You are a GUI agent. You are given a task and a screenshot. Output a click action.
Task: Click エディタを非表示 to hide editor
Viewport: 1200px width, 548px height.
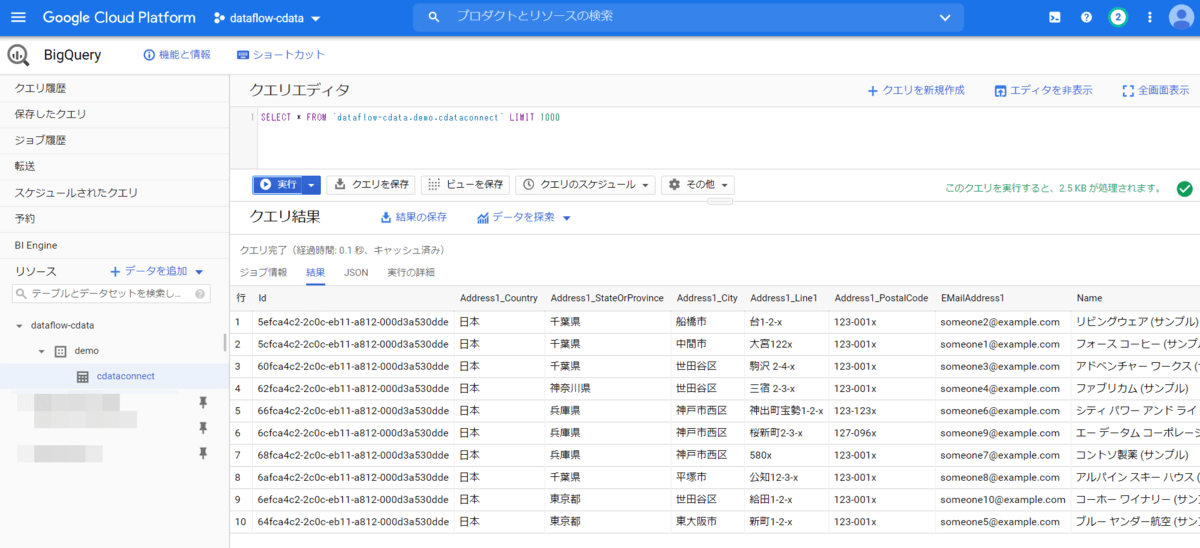[1043, 91]
